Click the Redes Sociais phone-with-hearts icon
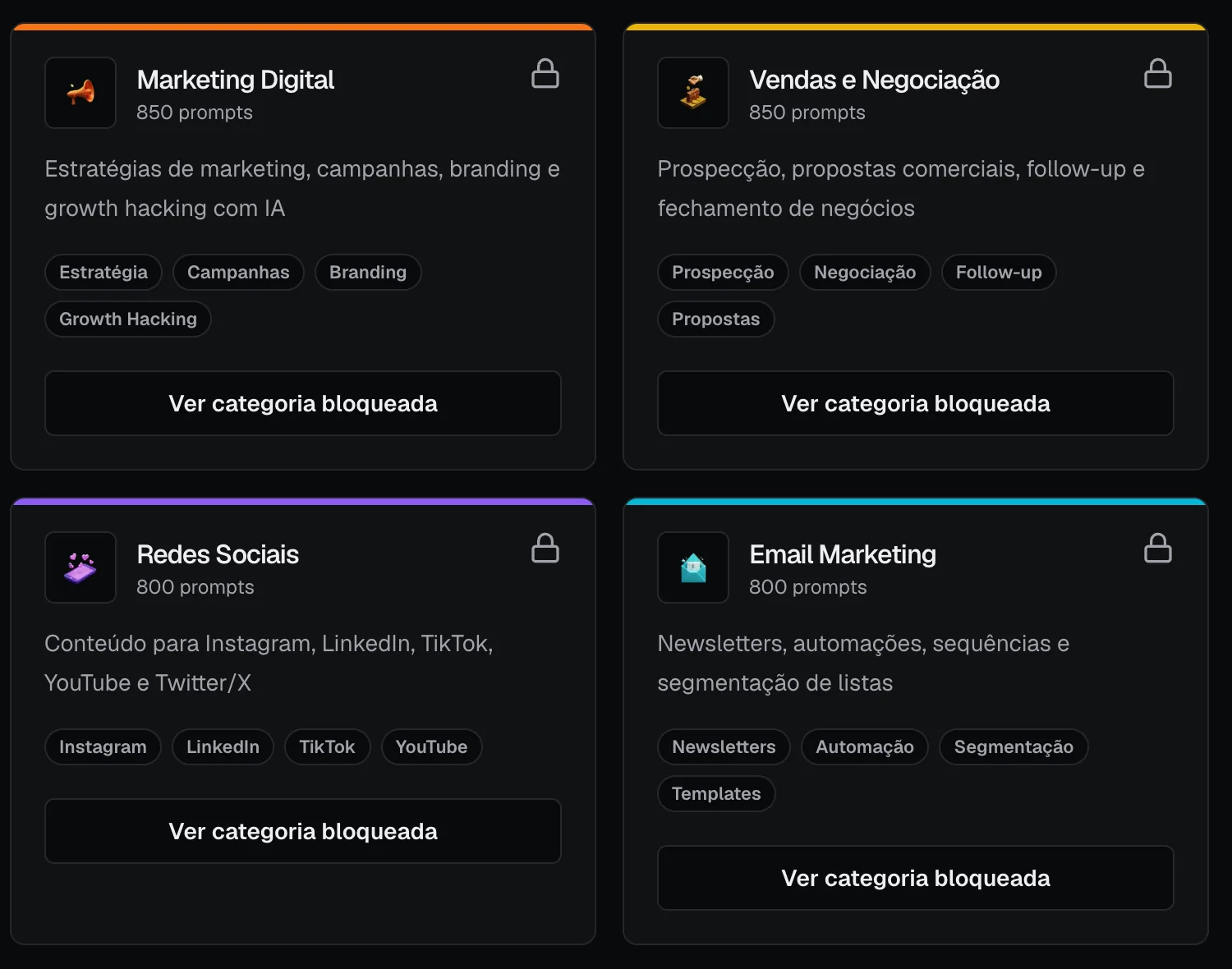The image size is (1232, 969). click(x=80, y=567)
